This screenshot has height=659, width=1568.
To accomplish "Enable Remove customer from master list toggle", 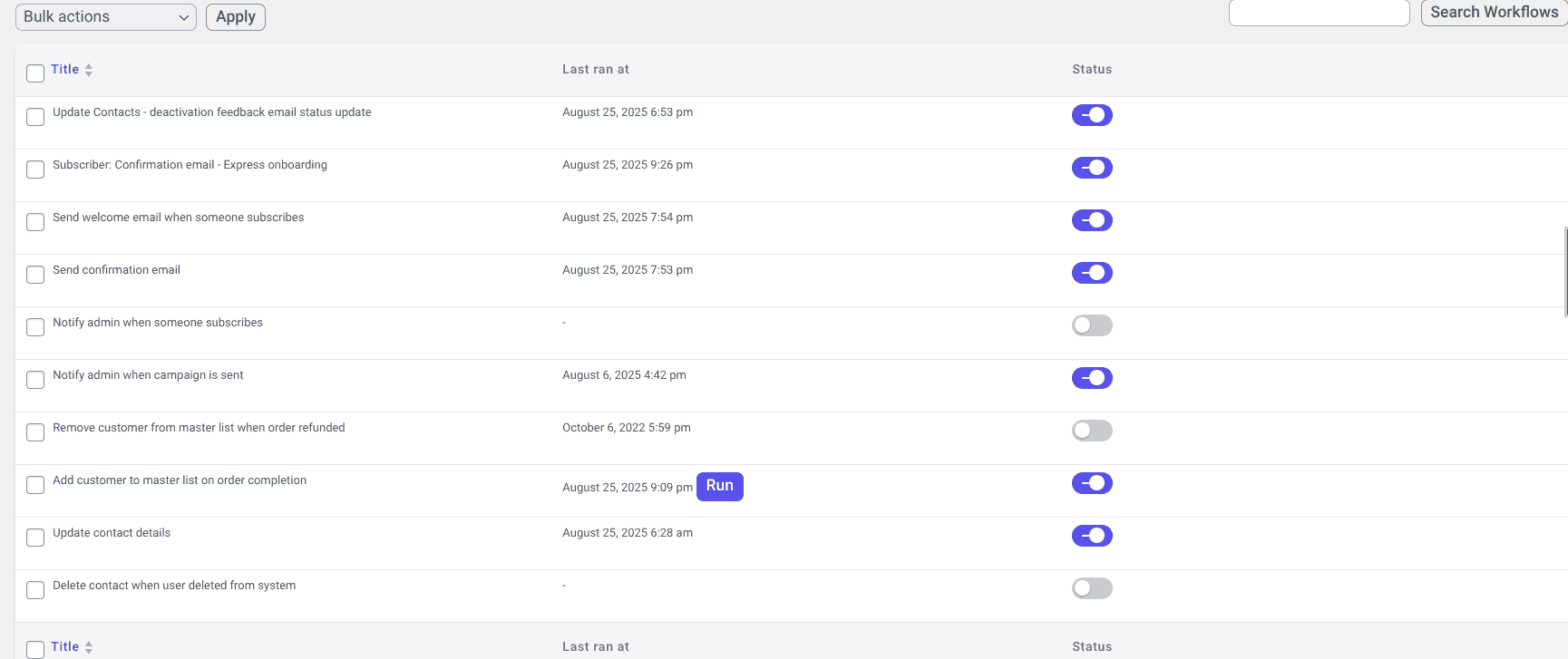I will coord(1092,431).
